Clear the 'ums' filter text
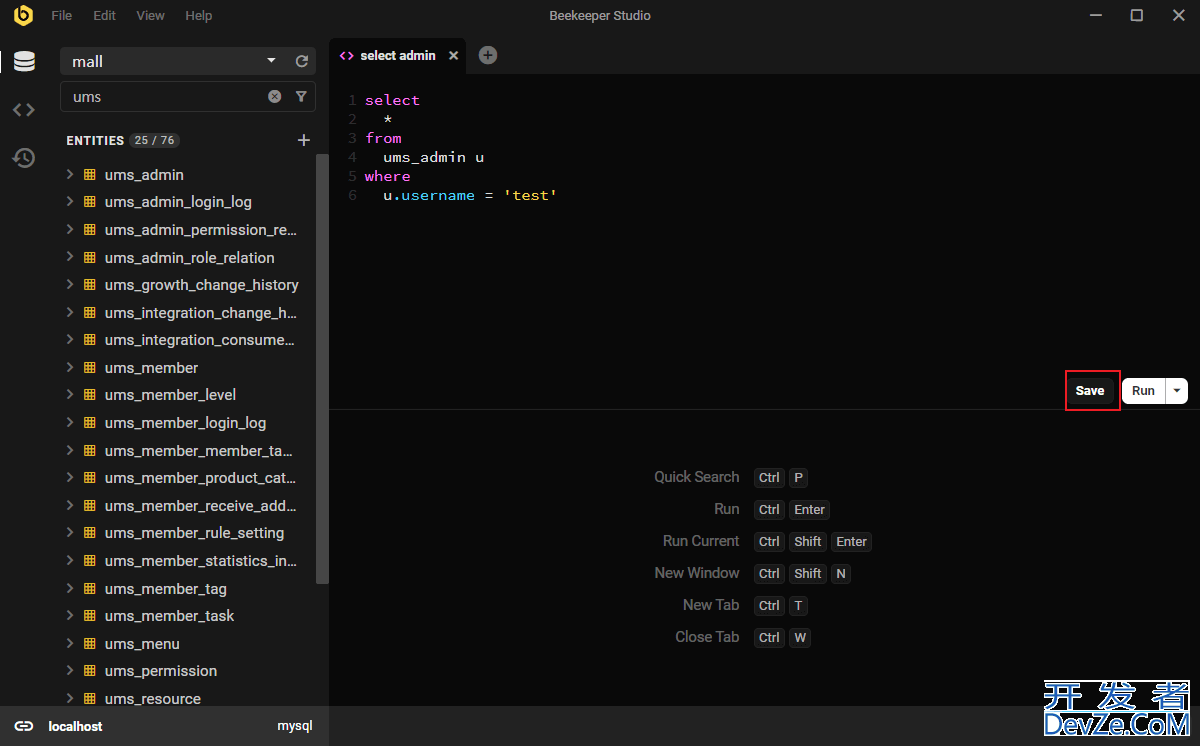The image size is (1200, 746). [x=274, y=97]
